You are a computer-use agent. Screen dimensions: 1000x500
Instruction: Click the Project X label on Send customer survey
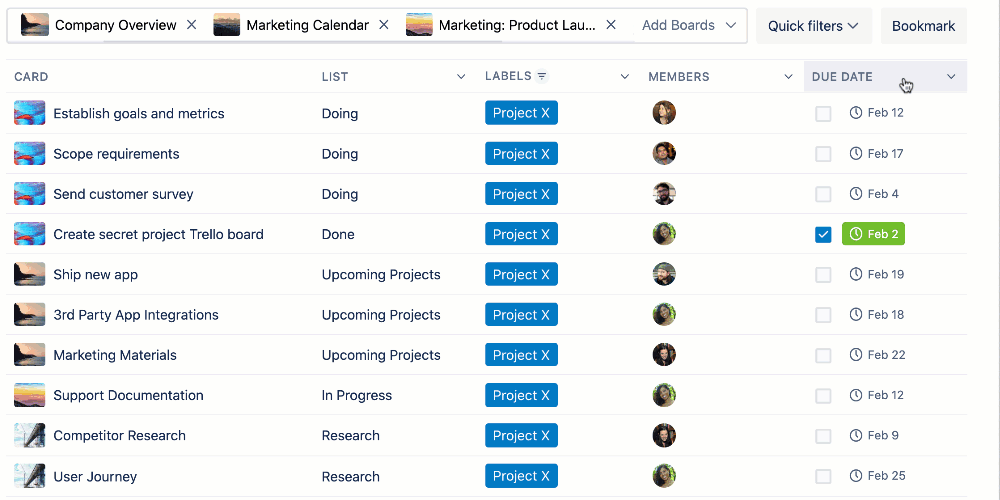[x=521, y=194]
